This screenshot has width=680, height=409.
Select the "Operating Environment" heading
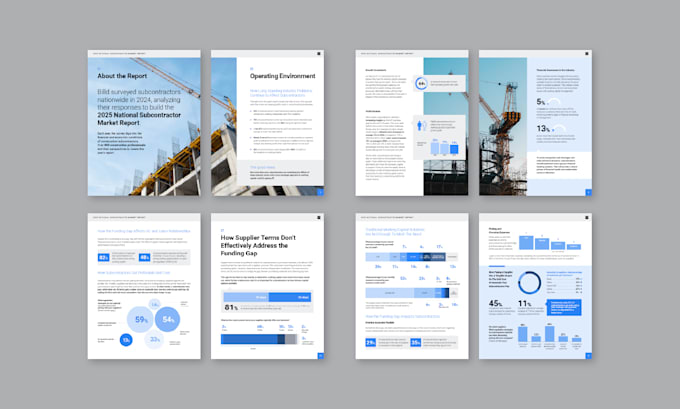282,76
